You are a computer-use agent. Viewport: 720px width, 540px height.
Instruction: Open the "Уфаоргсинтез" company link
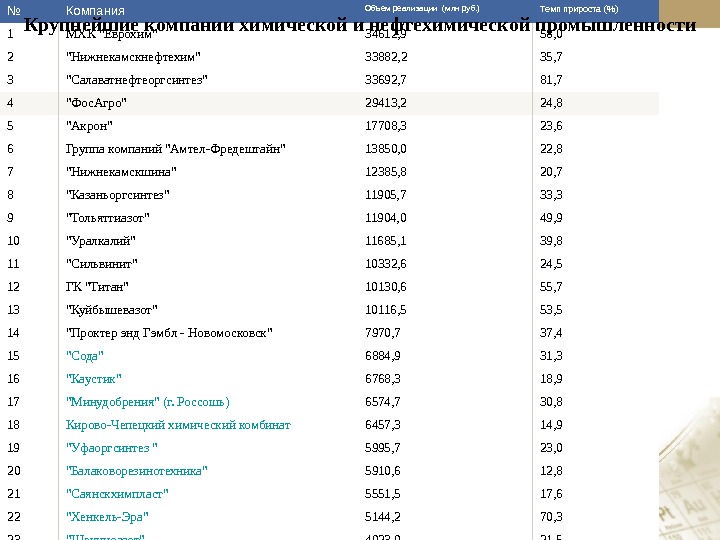(112, 448)
